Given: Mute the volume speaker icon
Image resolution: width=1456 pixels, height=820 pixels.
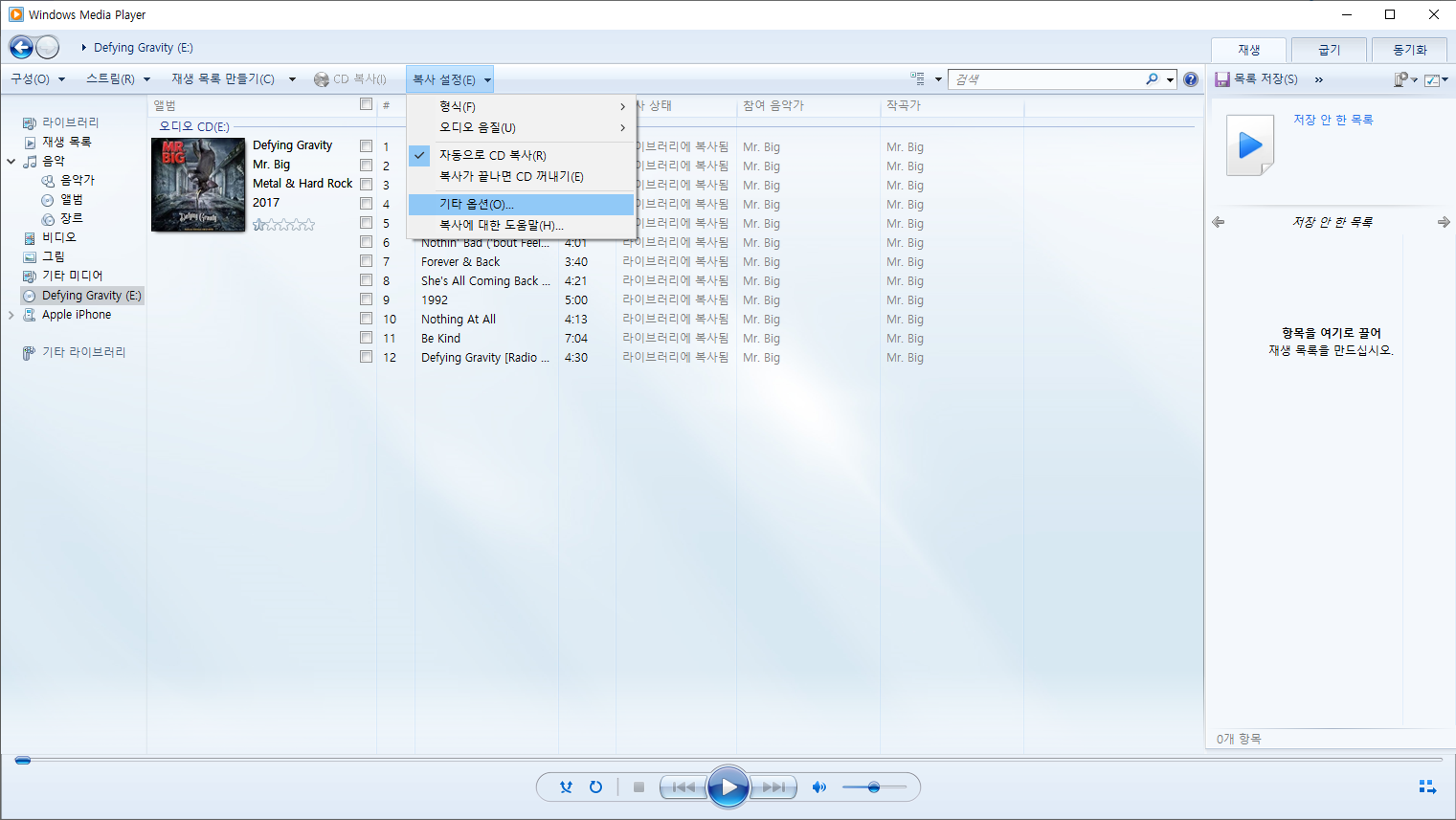Looking at the screenshot, I should tap(818, 787).
